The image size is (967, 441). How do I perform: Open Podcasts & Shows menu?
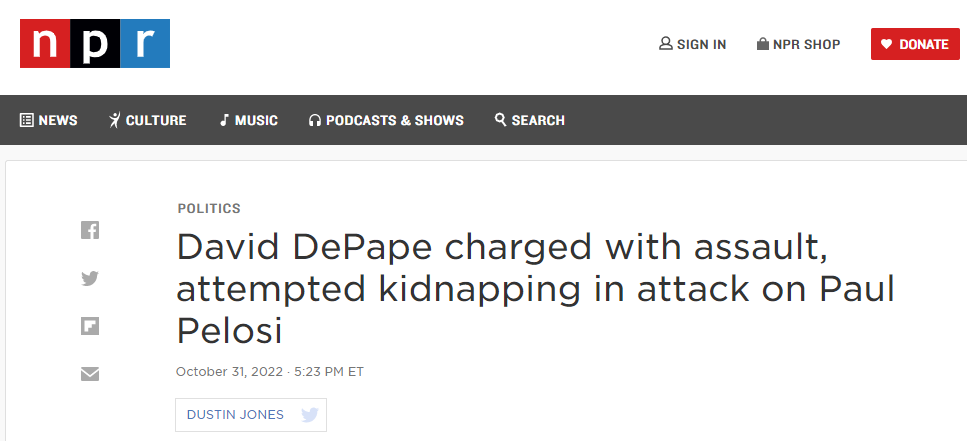click(x=386, y=120)
